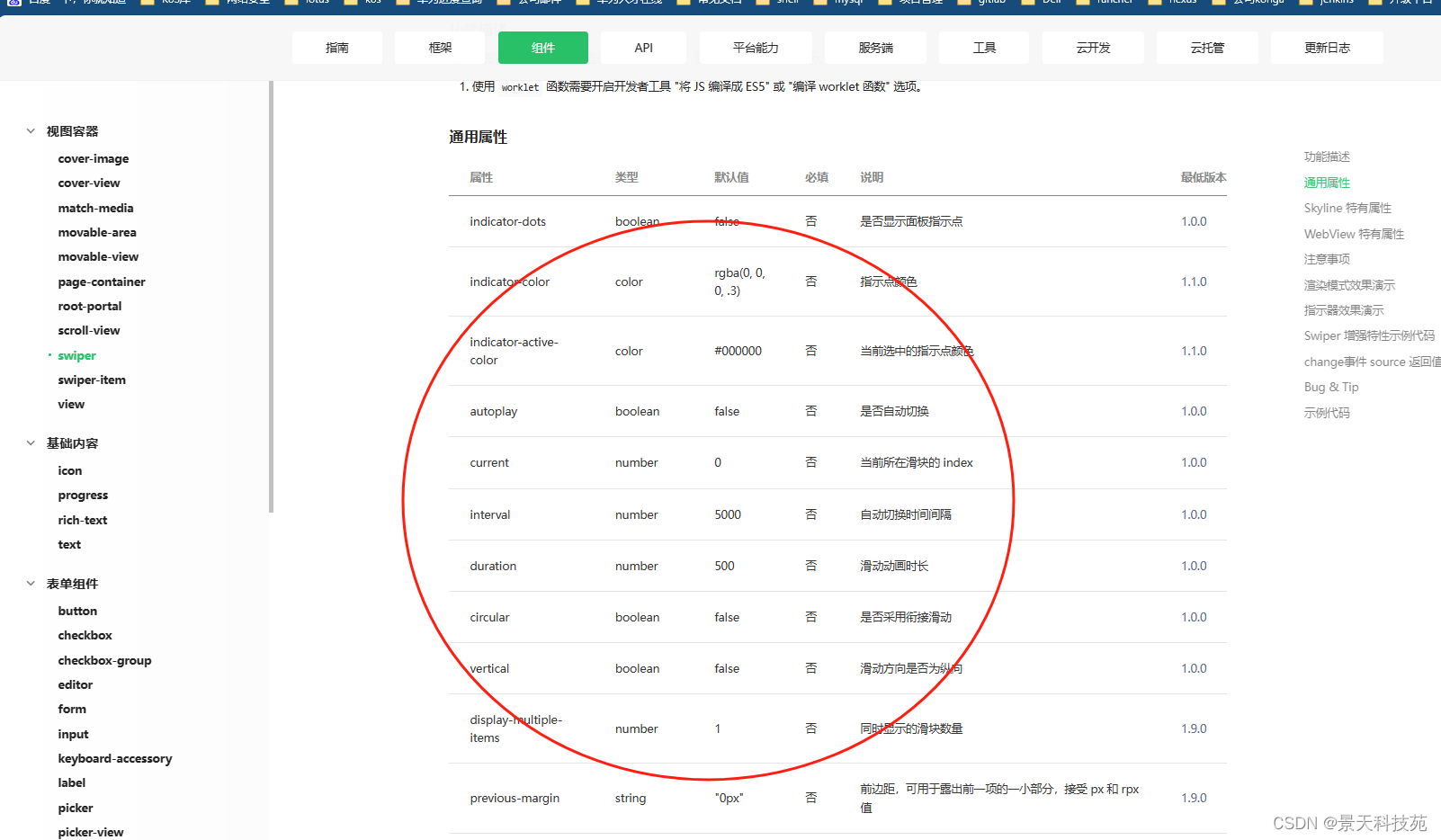Open keyboard-accessory component page

[x=115, y=758]
